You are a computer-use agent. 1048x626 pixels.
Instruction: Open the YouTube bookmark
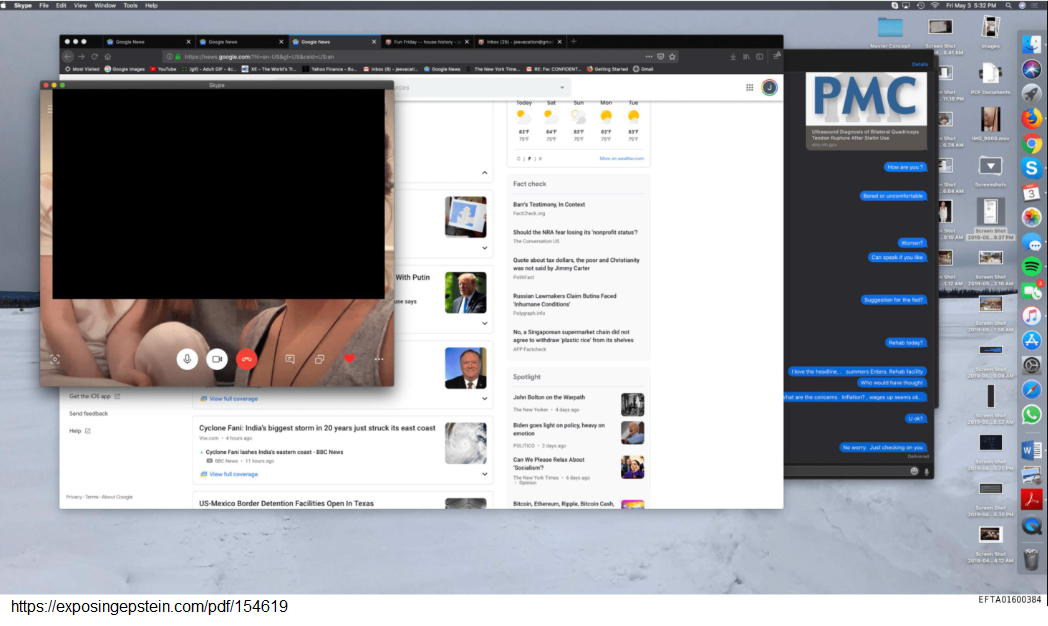164,69
